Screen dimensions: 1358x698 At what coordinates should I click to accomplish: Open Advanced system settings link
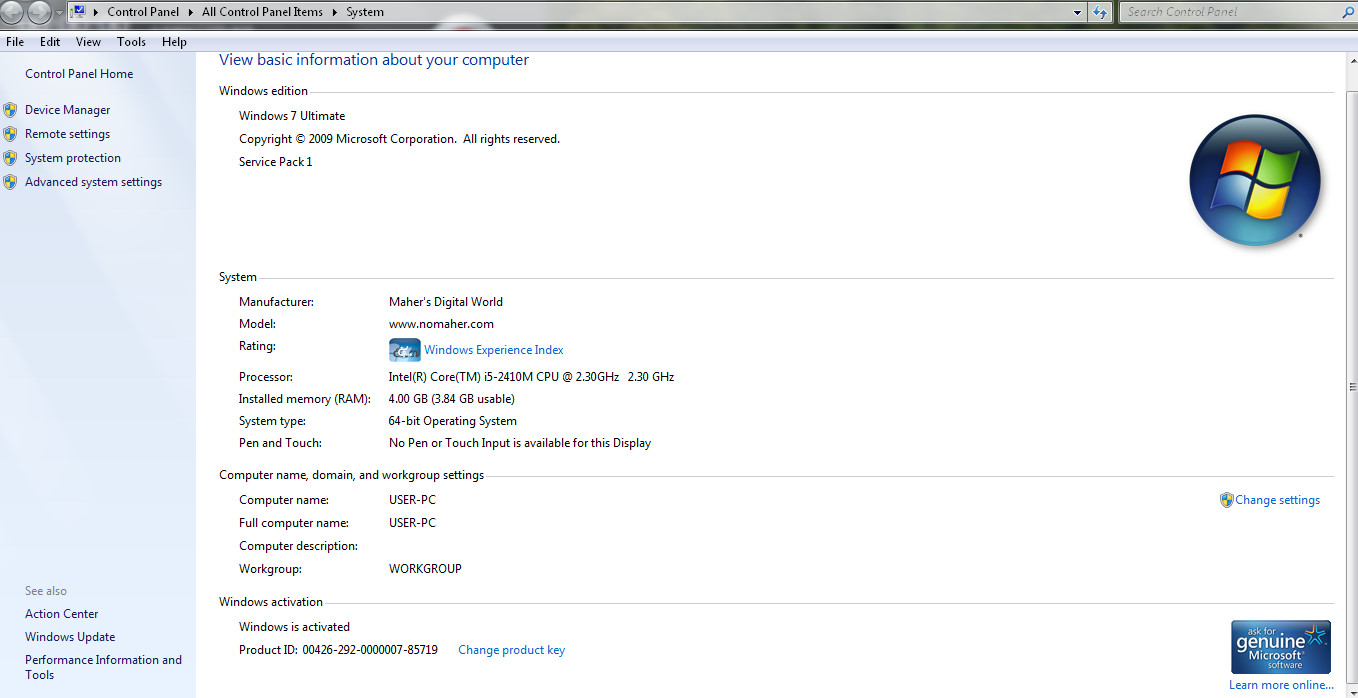[93, 182]
